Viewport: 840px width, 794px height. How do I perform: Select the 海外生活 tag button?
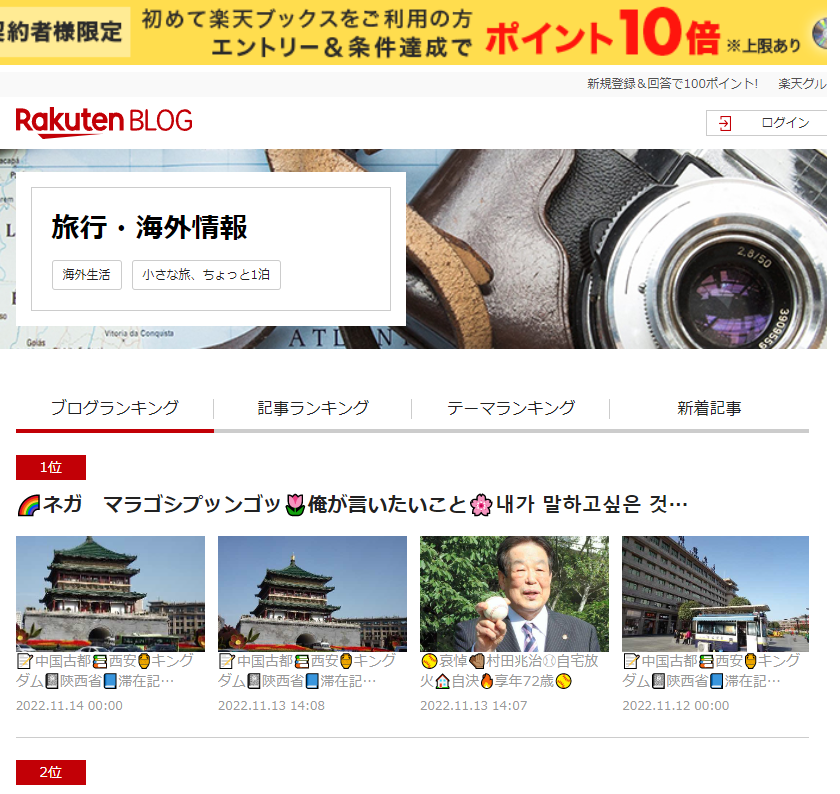point(87,275)
